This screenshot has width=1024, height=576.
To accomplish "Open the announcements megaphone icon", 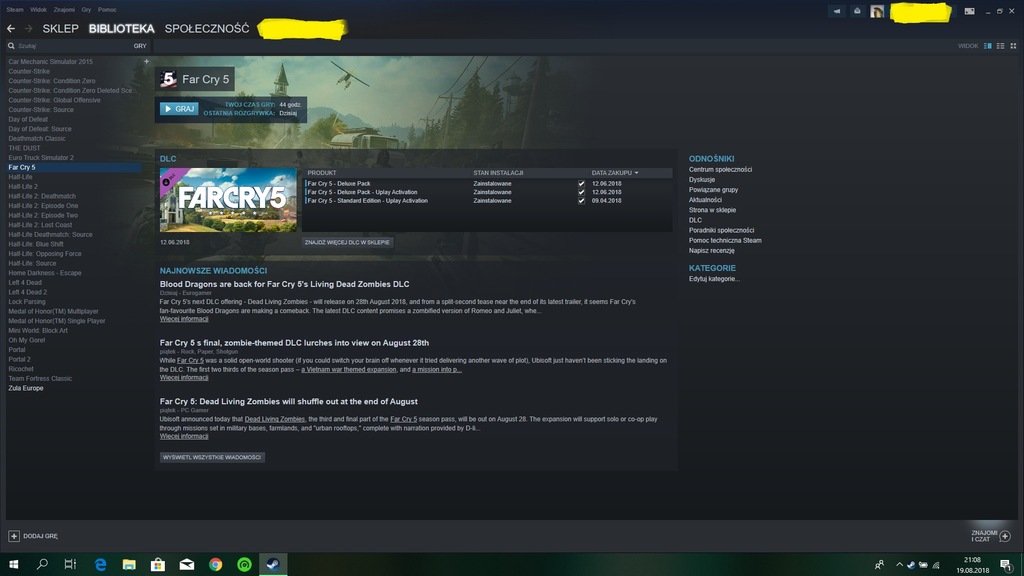I will (837, 11).
